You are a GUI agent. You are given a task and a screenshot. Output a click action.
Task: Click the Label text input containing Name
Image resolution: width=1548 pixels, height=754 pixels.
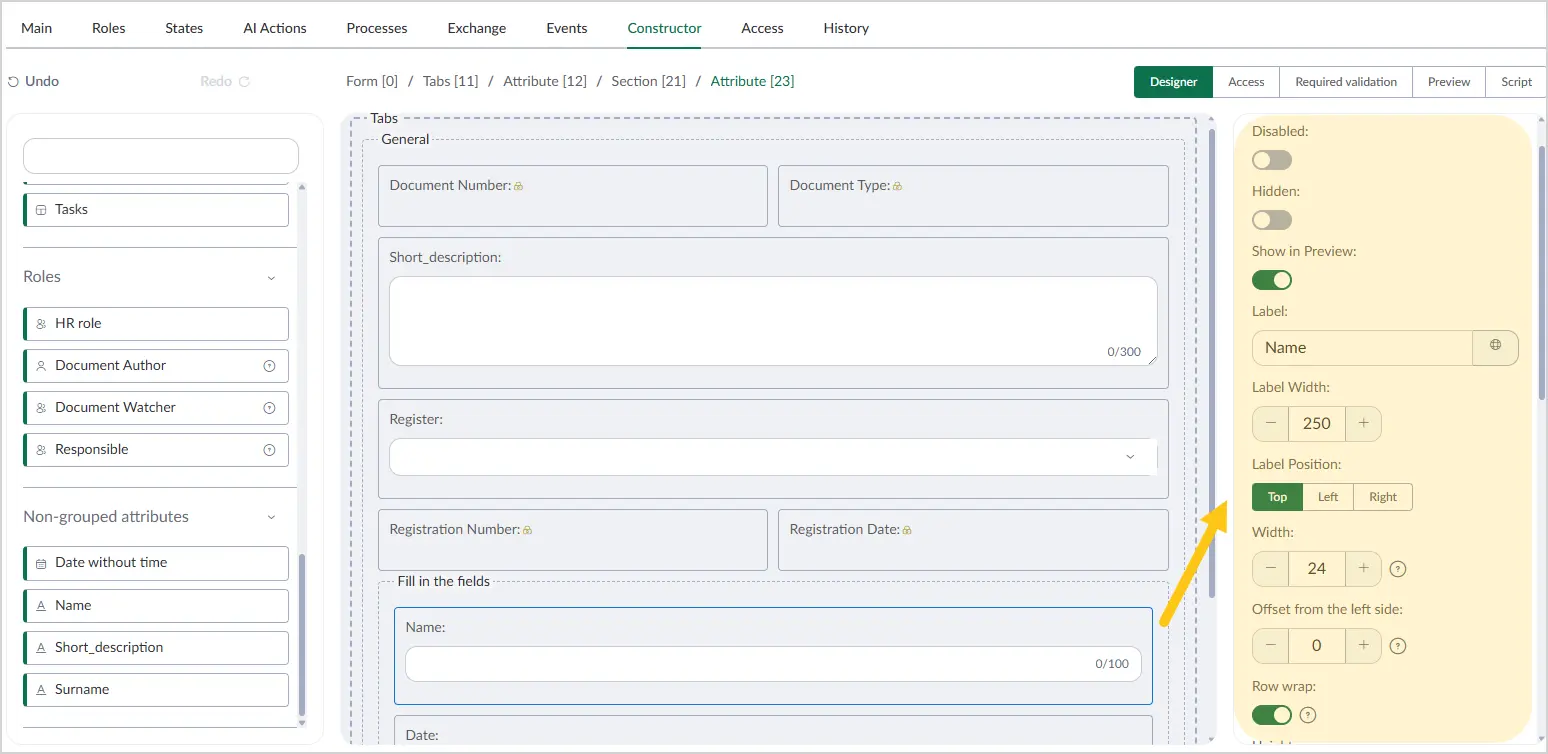[x=1362, y=348]
